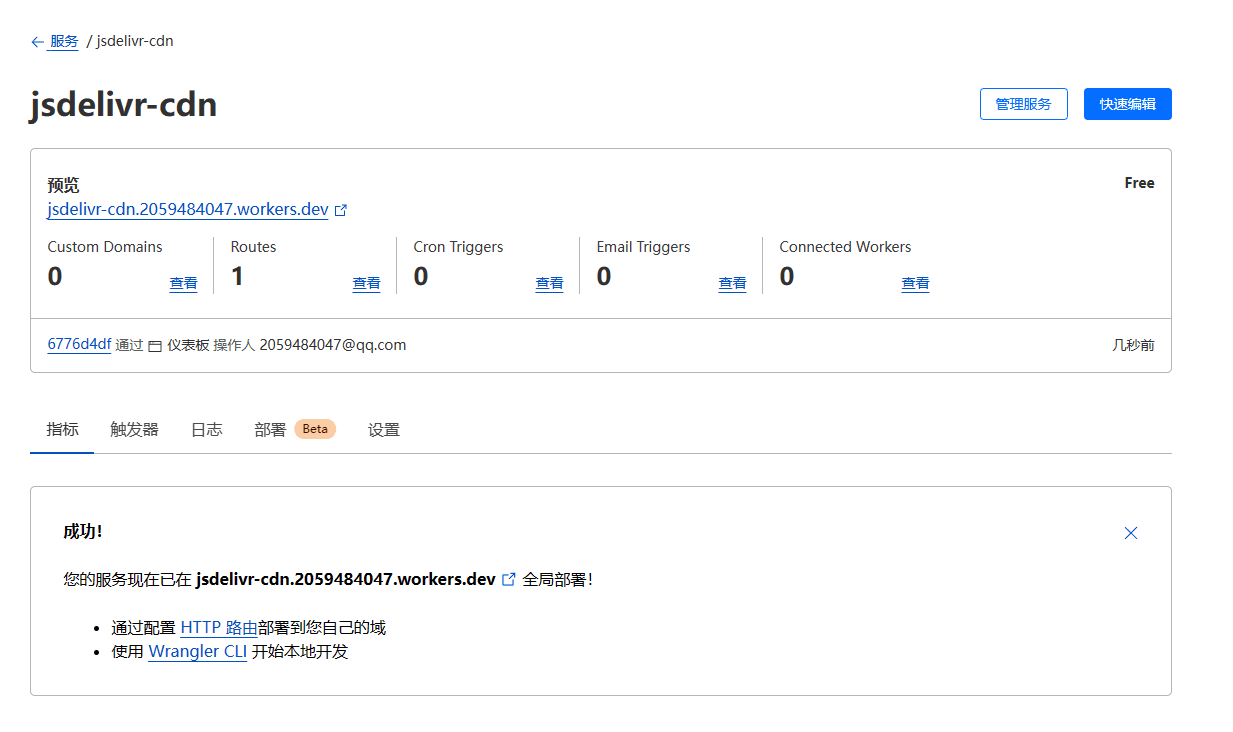View Custom Domains via 查看 link

click(x=183, y=284)
